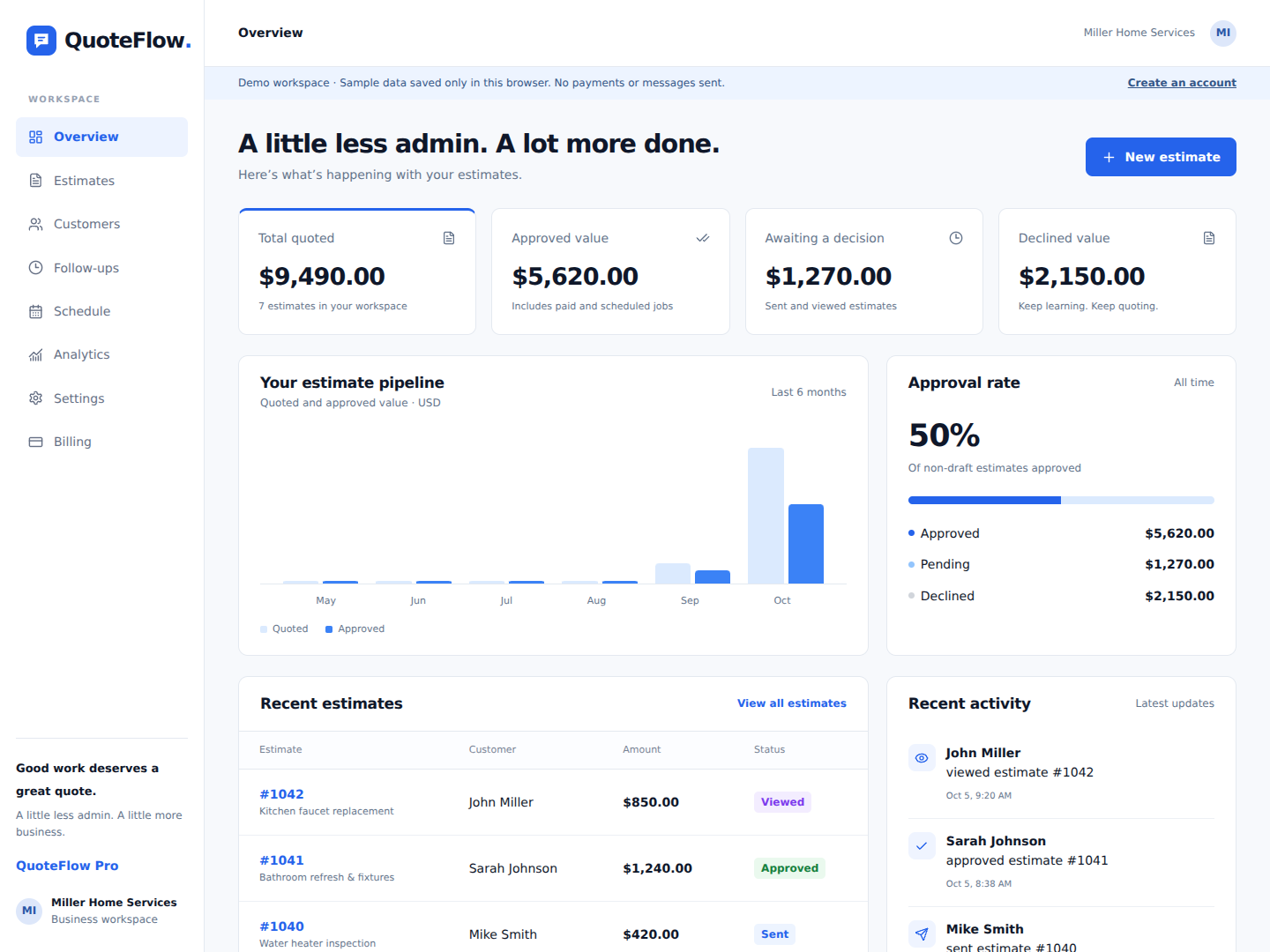Click the Analytics chart icon in sidebar
1270x952 pixels.
click(x=35, y=354)
